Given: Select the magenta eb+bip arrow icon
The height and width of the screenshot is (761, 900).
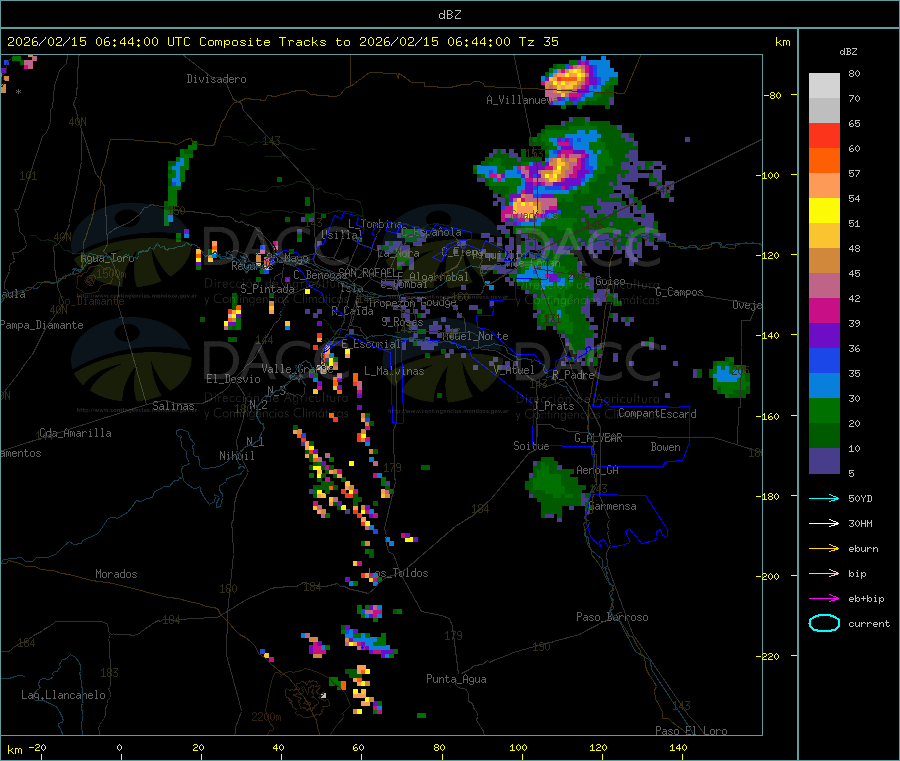Looking at the screenshot, I should pos(824,599).
